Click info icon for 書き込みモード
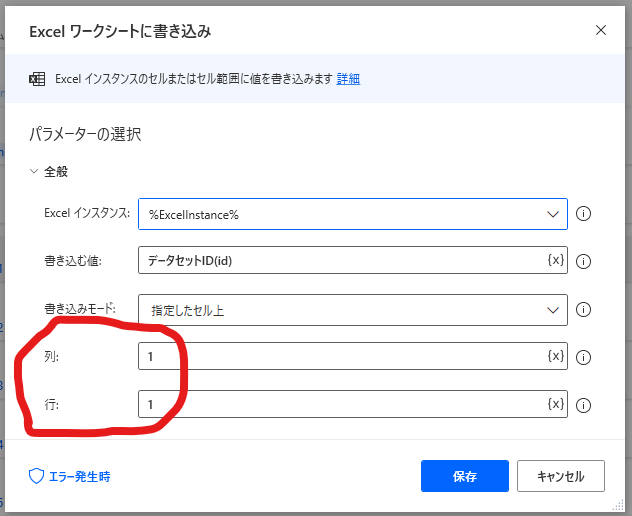 (x=583, y=310)
